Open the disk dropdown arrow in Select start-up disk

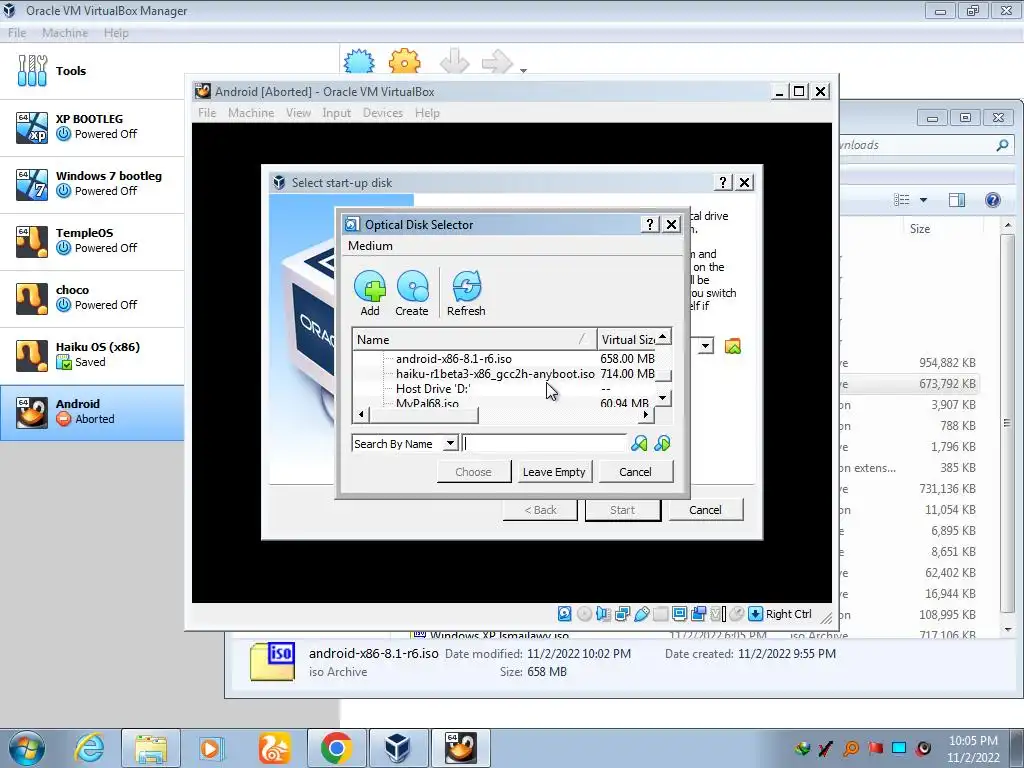click(x=705, y=346)
